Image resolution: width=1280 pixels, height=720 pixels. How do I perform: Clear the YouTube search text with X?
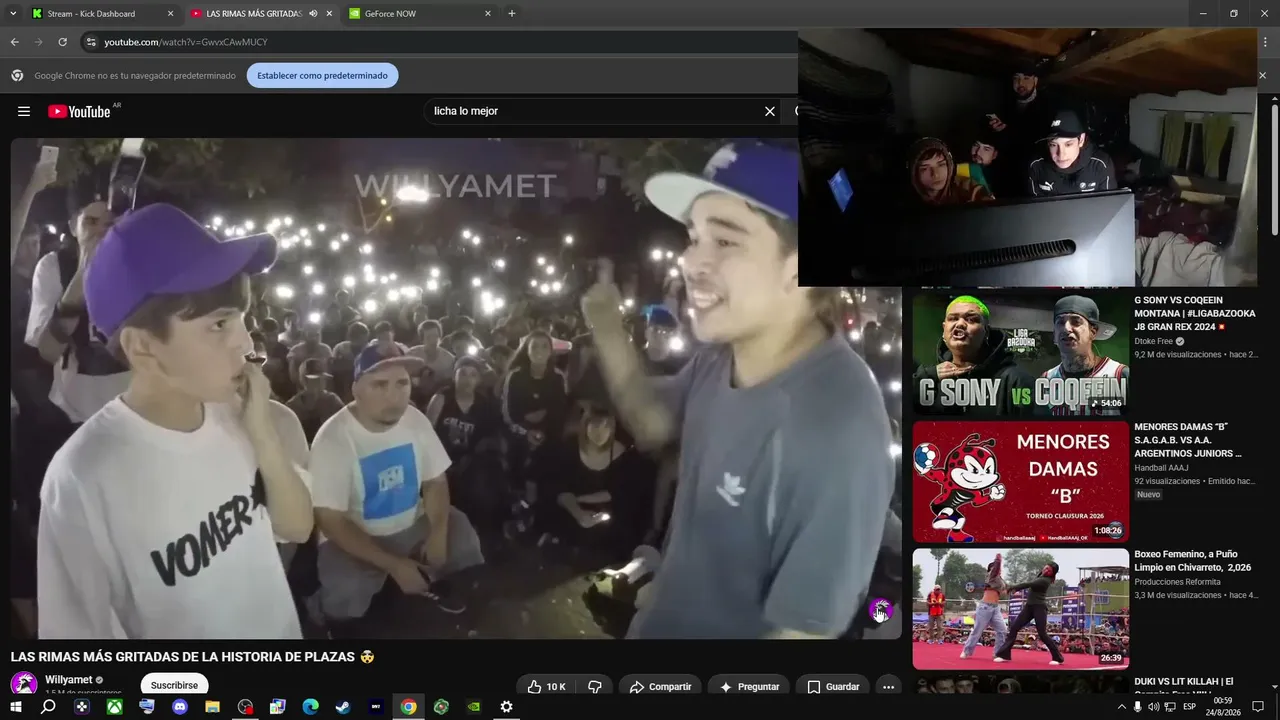pyautogui.click(x=770, y=111)
